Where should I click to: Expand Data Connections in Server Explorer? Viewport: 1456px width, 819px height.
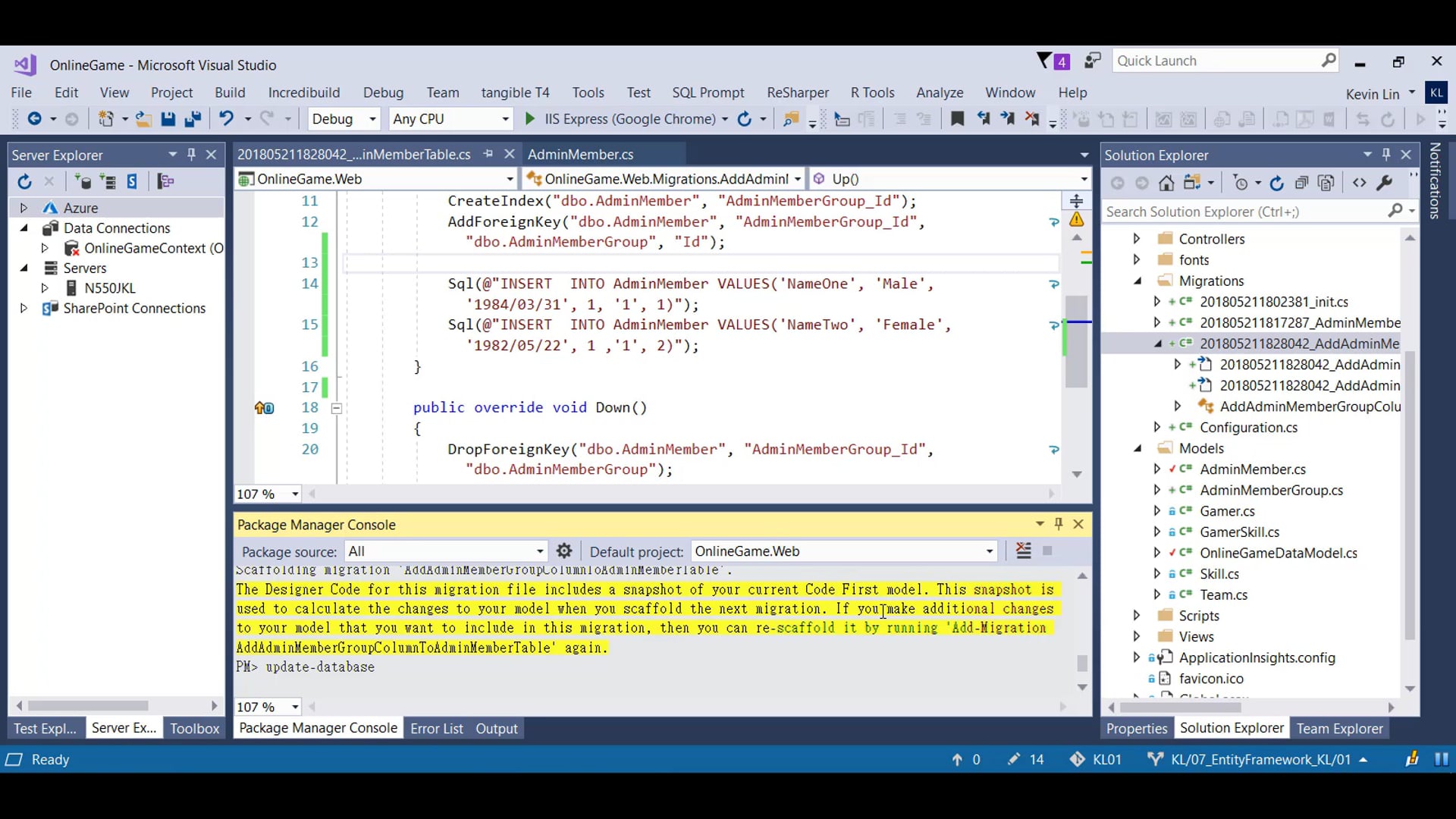coord(25,227)
